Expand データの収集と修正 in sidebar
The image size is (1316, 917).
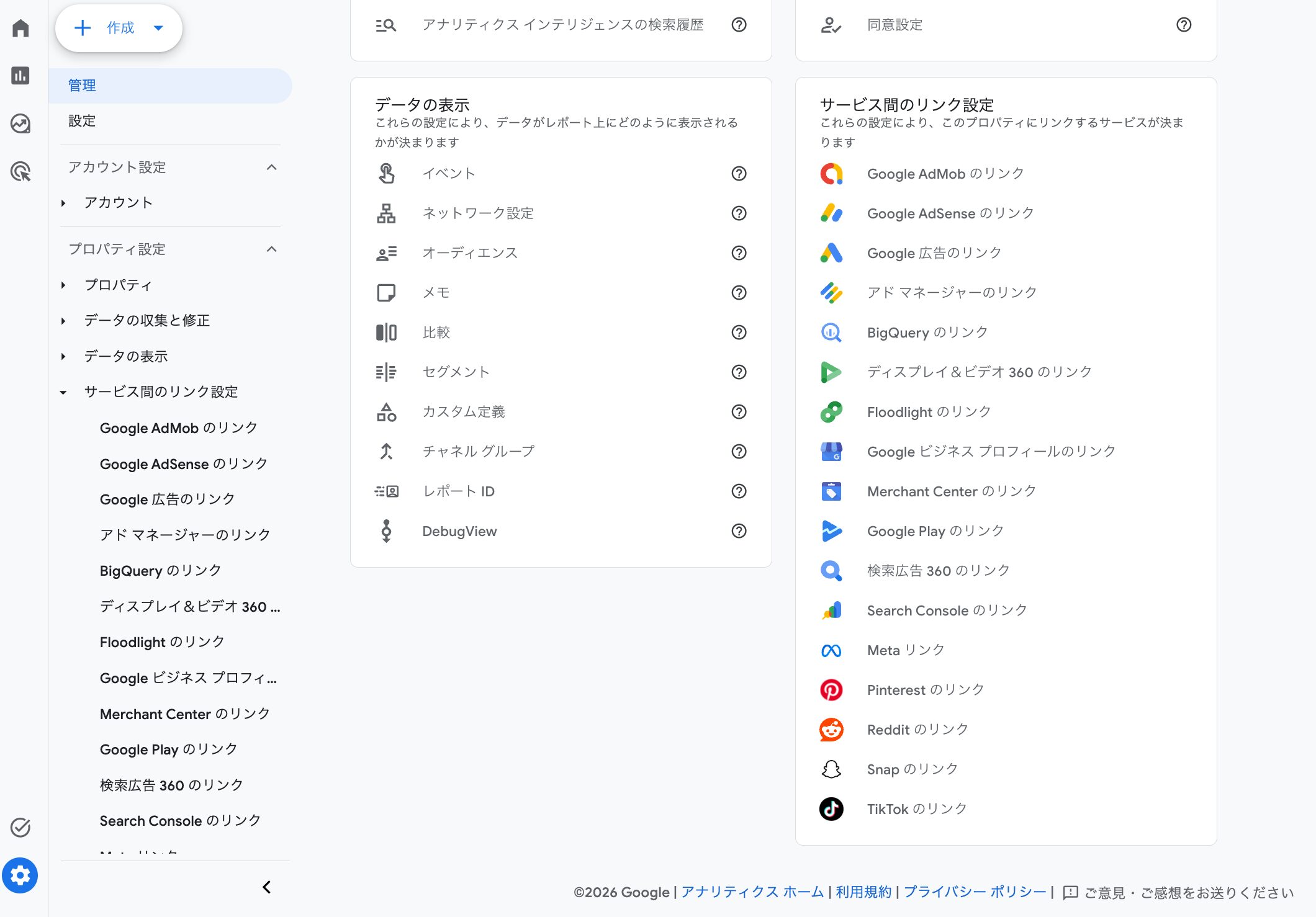[63, 321]
